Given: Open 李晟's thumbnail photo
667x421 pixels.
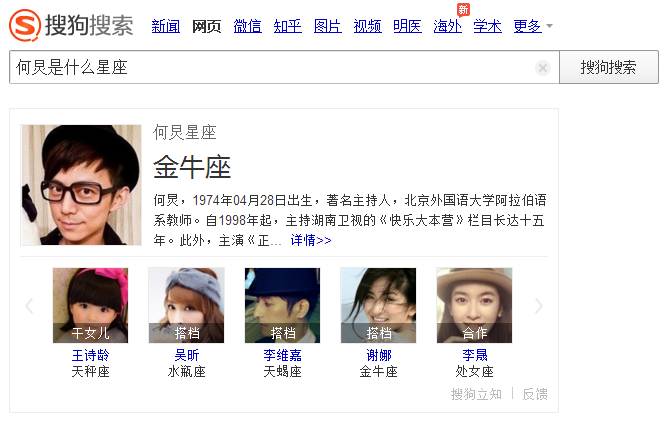Looking at the screenshot, I should pos(474,305).
